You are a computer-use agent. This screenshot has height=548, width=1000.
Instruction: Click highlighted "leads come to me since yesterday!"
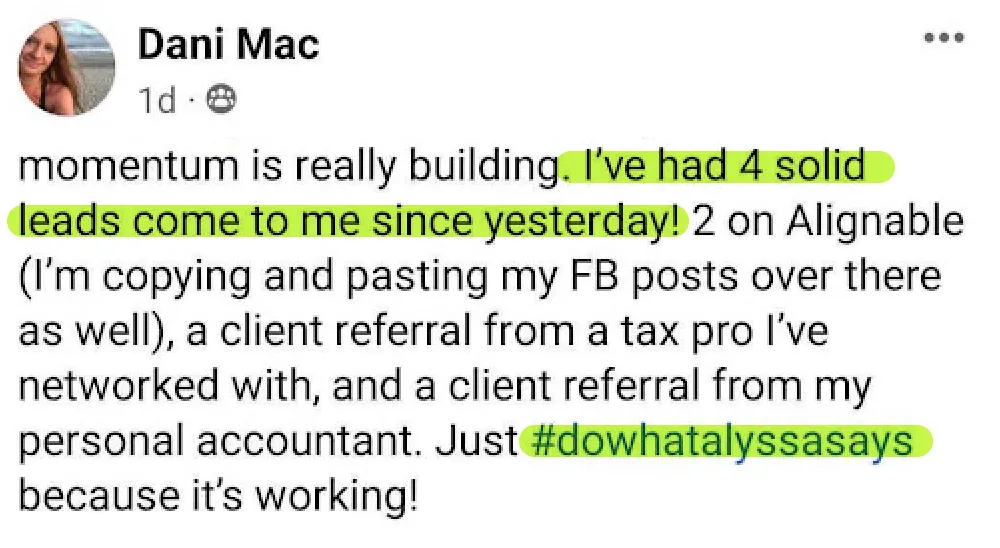(349, 222)
